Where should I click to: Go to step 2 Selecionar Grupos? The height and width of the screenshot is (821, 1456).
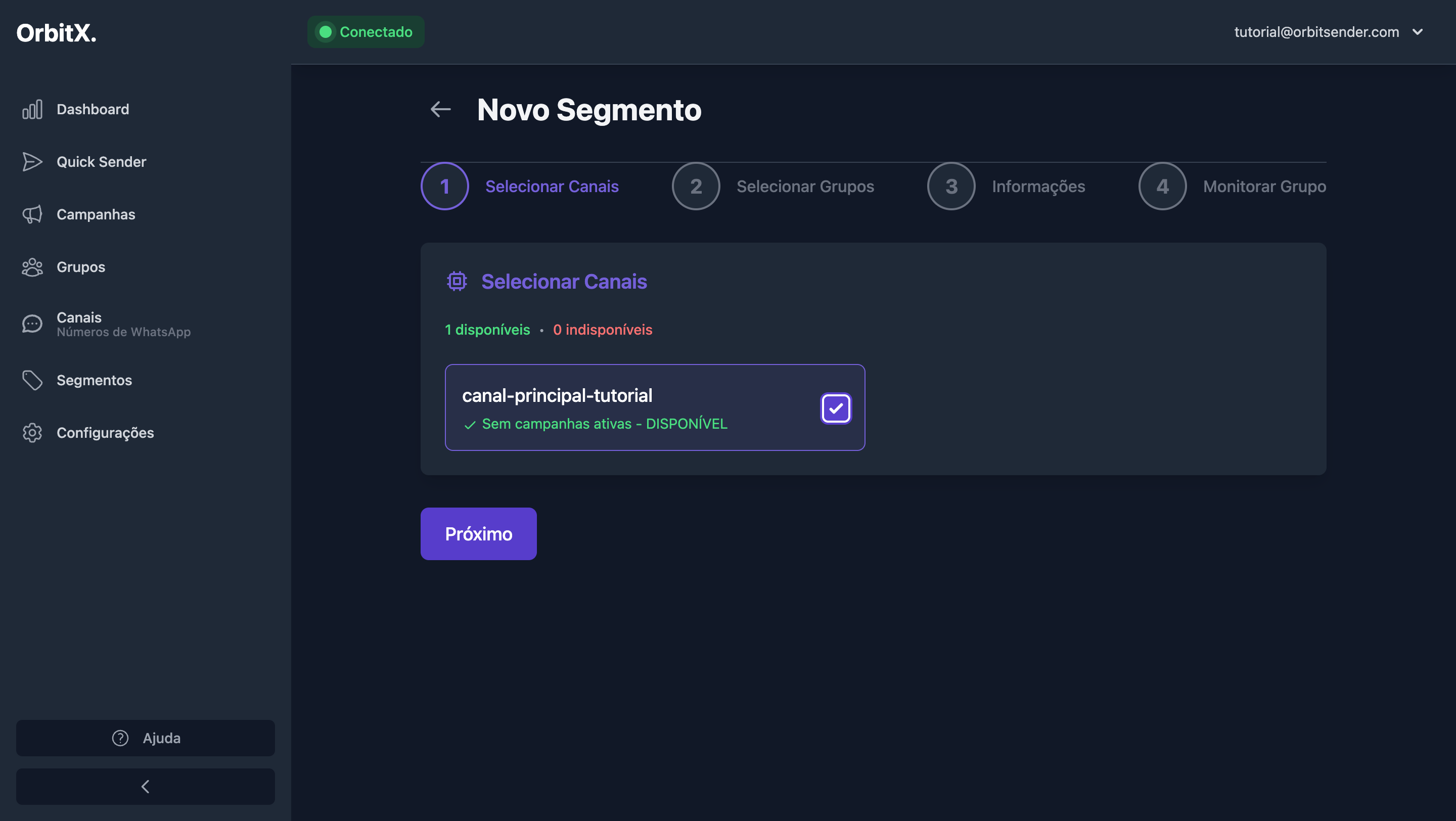[696, 187]
